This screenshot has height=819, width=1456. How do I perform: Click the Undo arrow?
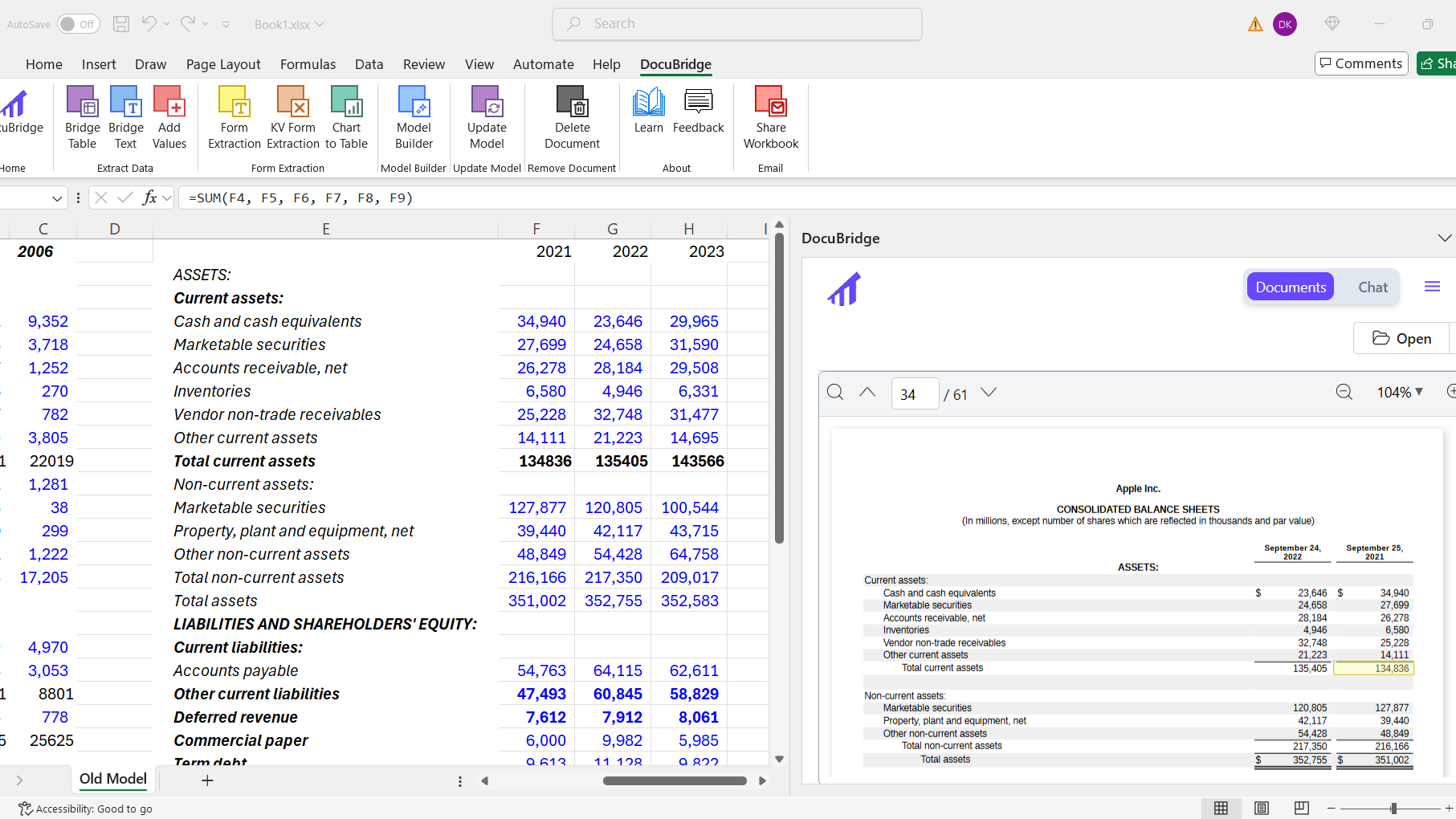pyautogui.click(x=149, y=23)
